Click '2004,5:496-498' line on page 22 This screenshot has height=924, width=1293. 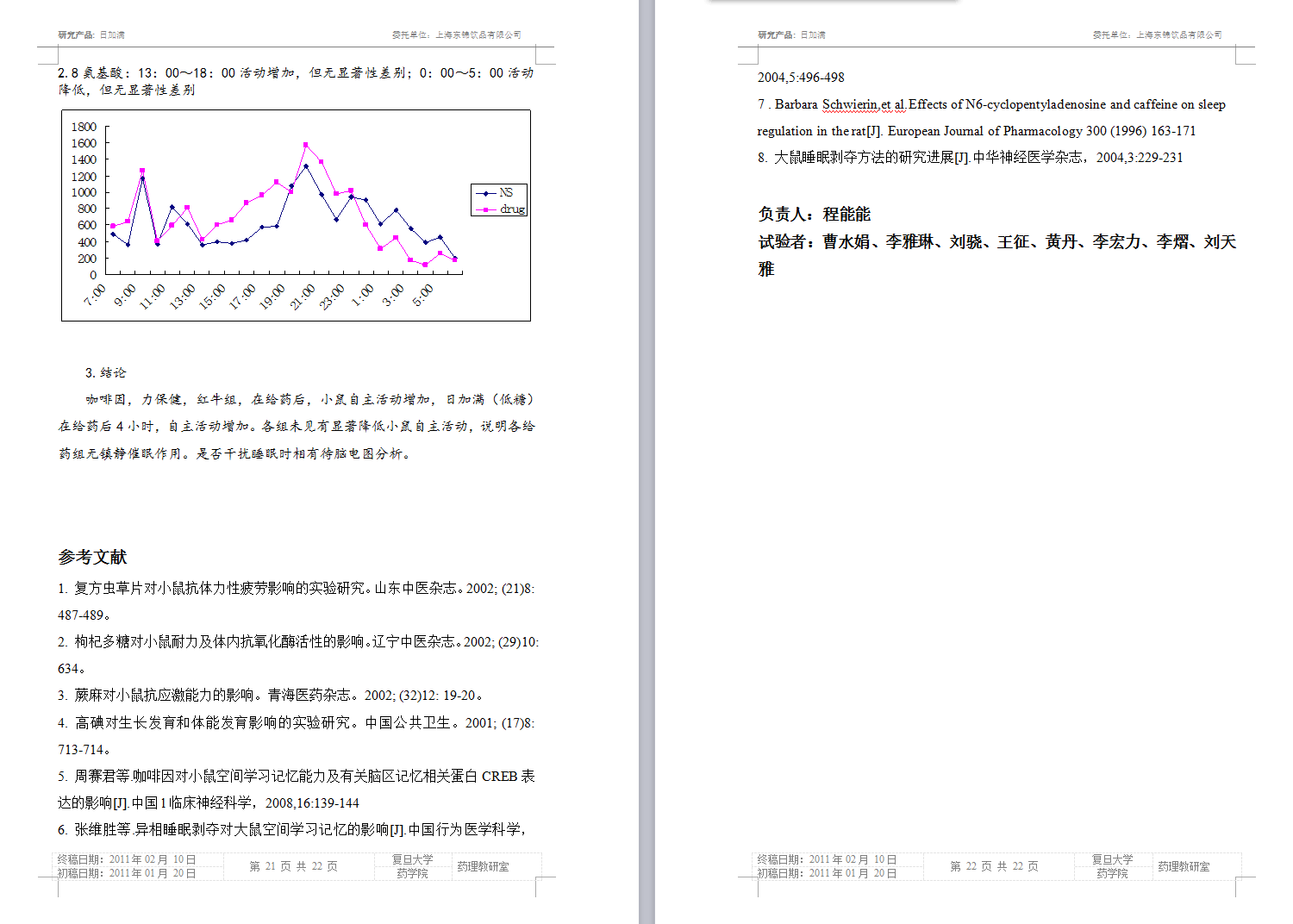[801, 78]
